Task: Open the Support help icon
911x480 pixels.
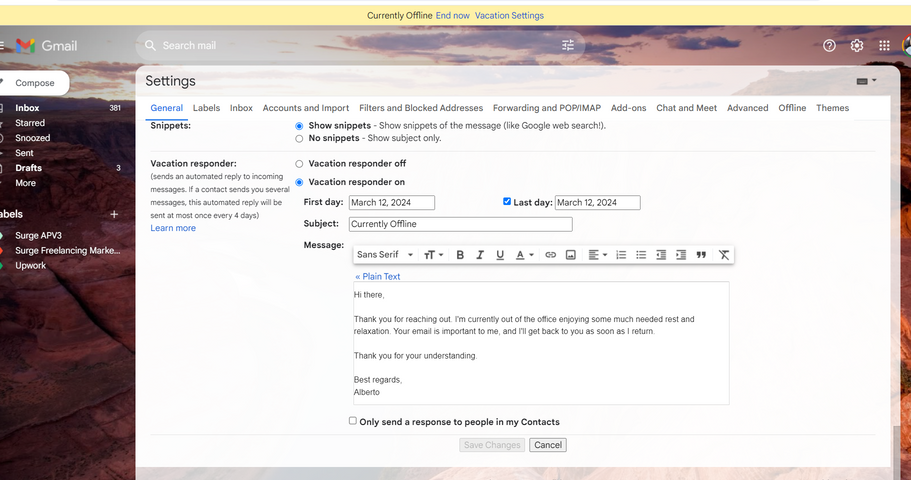Action: coord(829,45)
